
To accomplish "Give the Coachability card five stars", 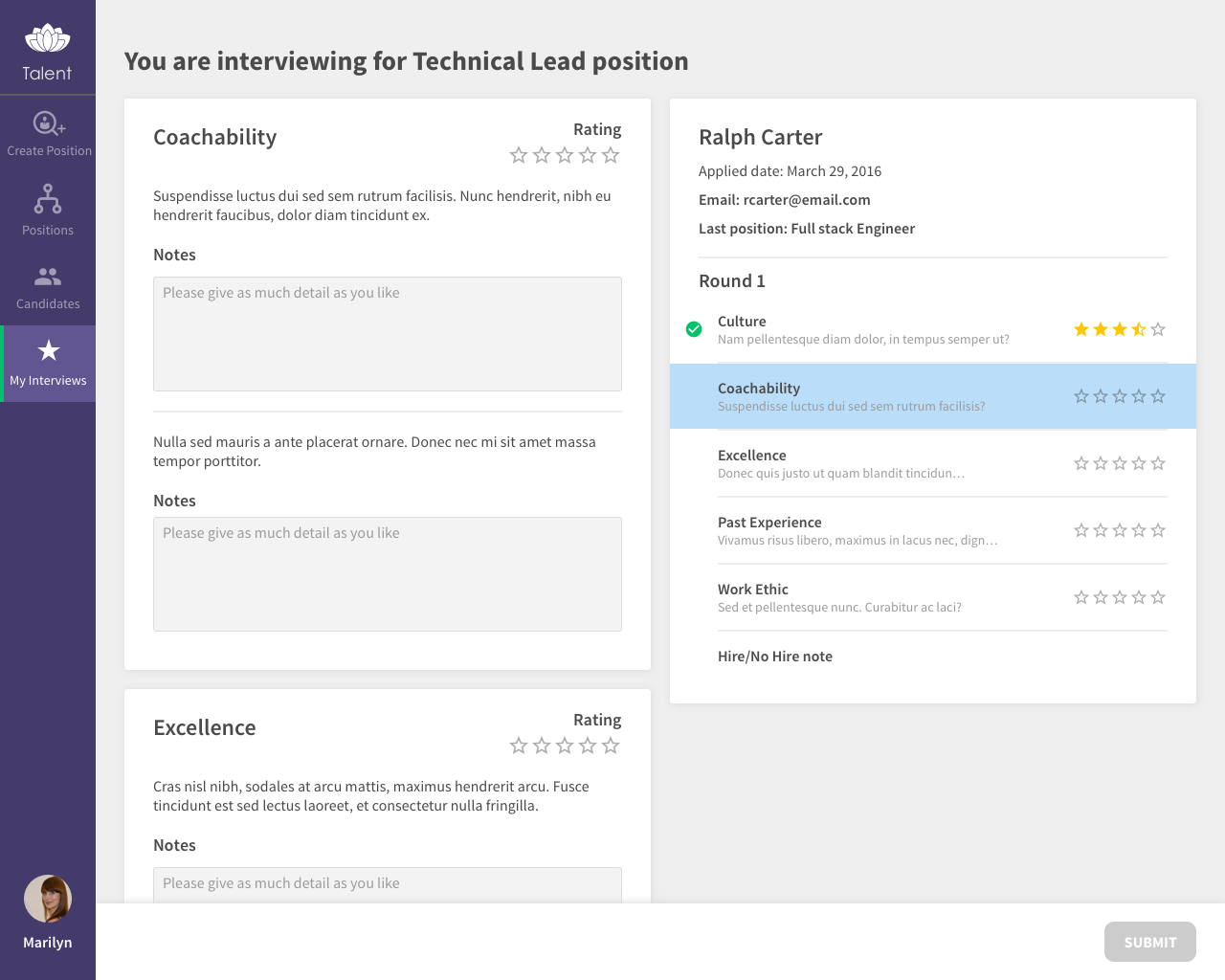I will [611, 155].
